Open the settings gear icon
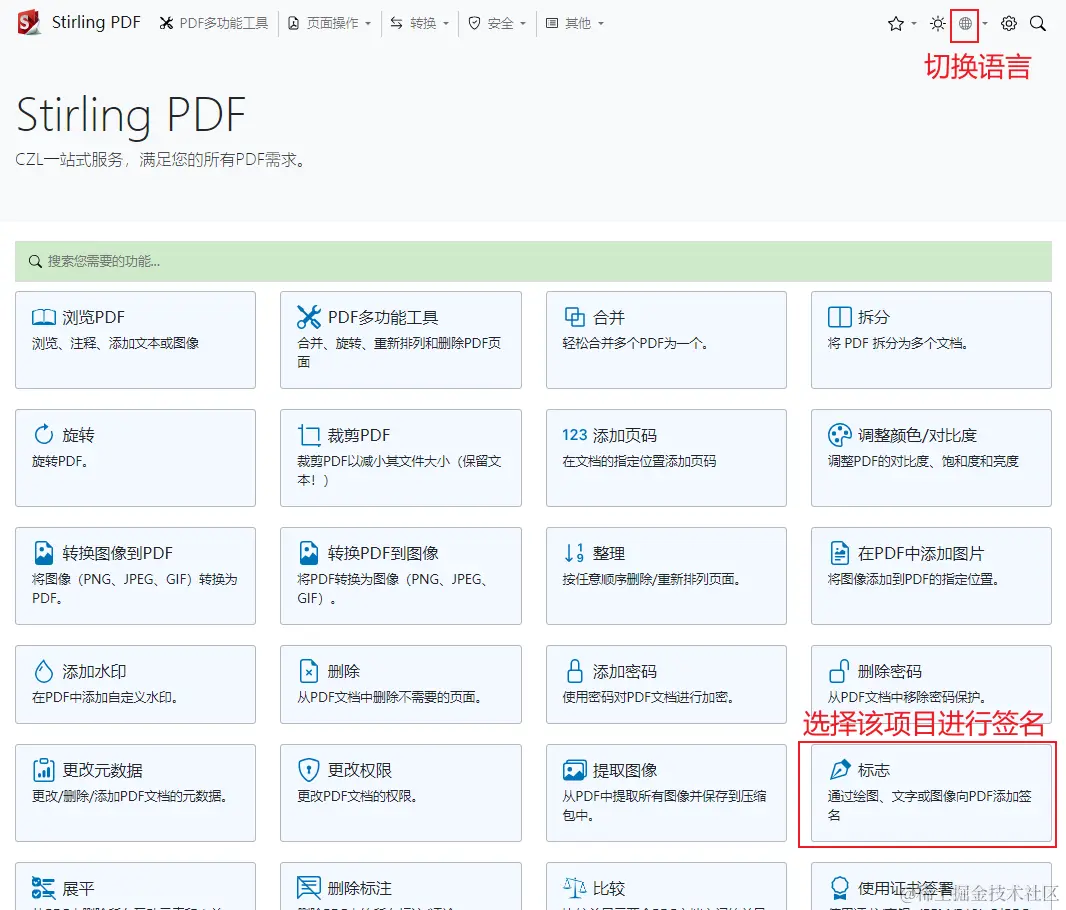The width and height of the screenshot is (1066, 910). [1009, 24]
